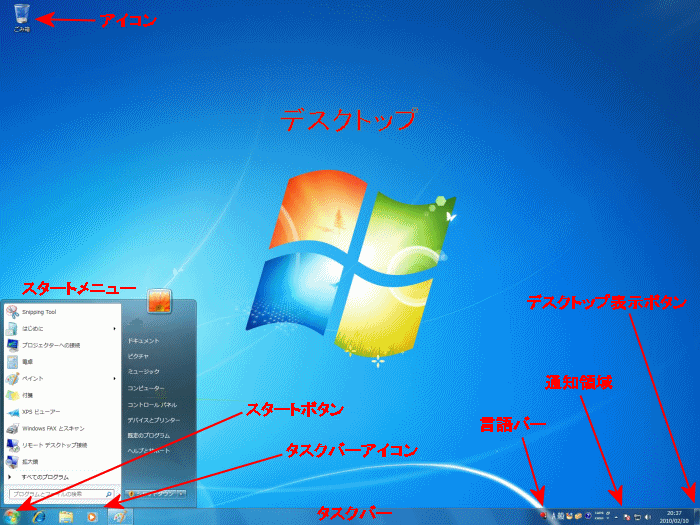Open Windows FAX とスキャン

pyautogui.click(x=62, y=428)
